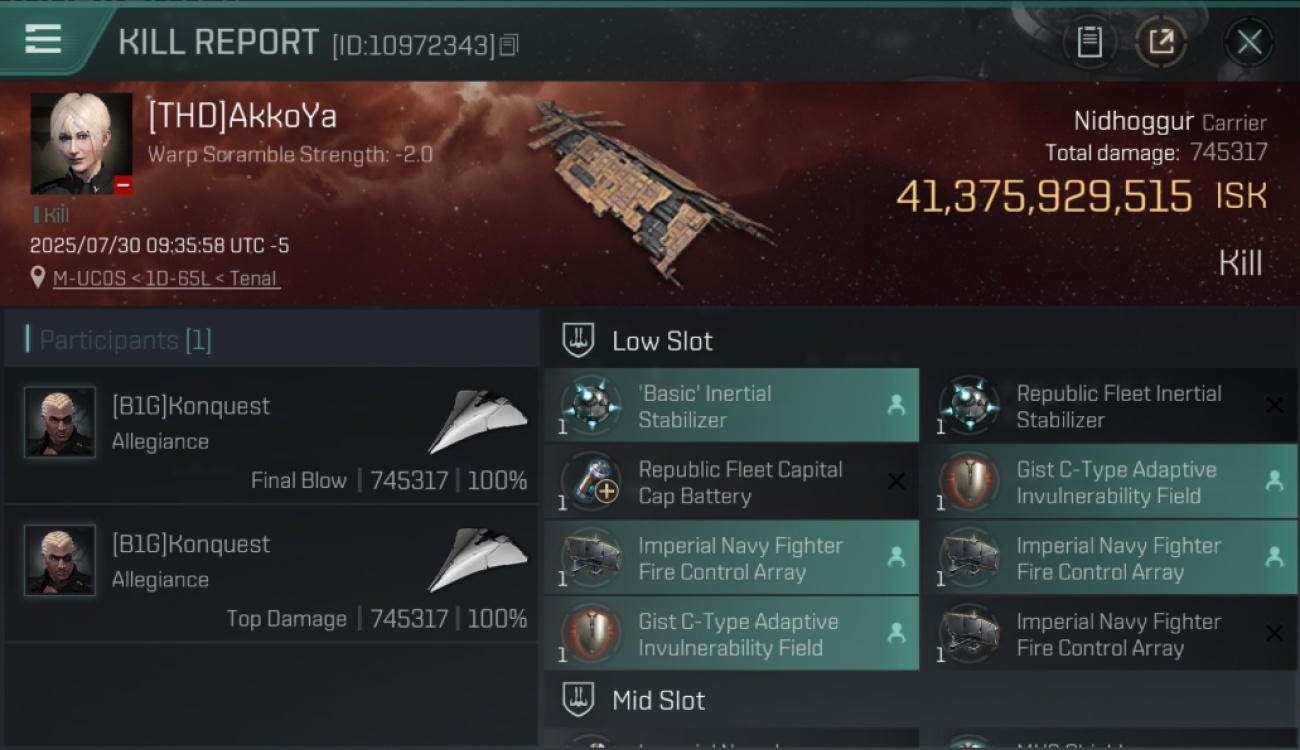Toggle destroyed X on Republic Fleet Inertial Stabilizer
1300x750 pixels.
tap(1274, 405)
